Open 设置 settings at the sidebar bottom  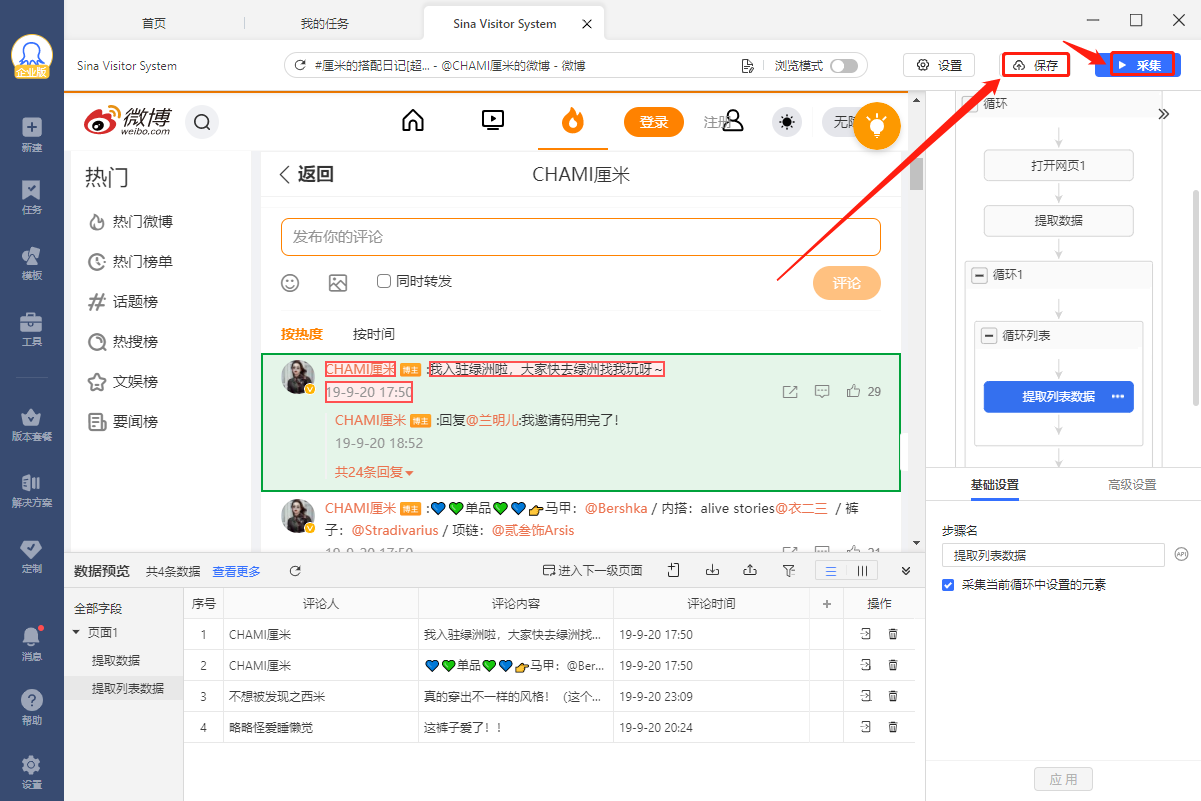coord(32,771)
